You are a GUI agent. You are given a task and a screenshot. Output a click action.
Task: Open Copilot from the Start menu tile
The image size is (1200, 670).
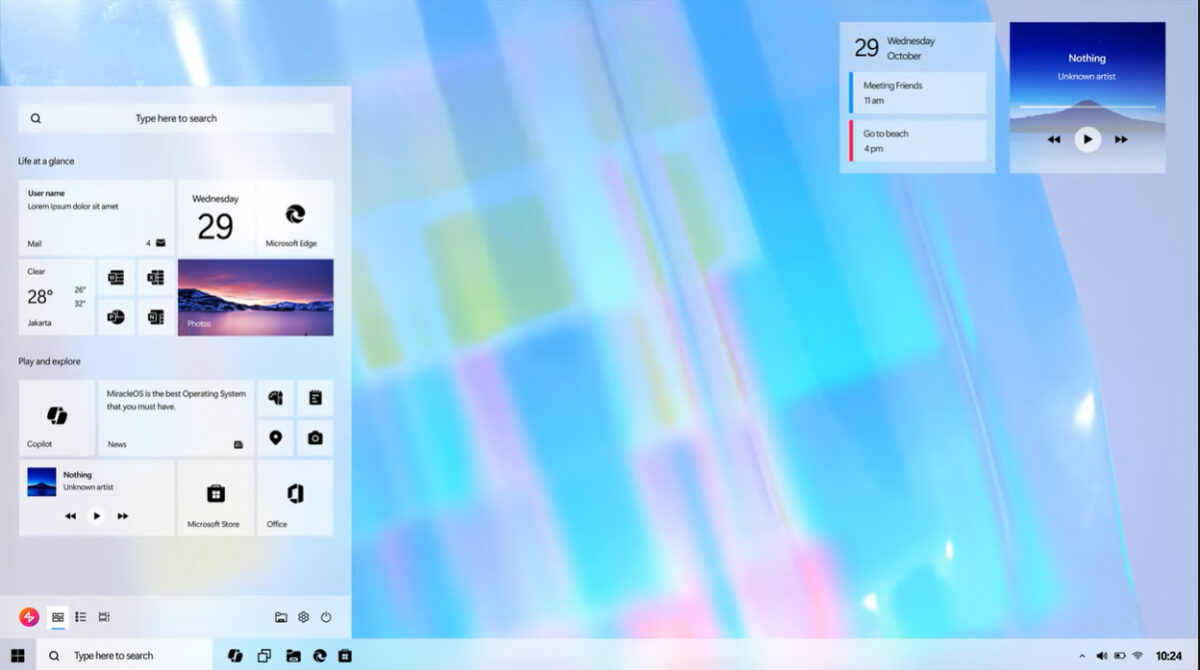(x=56, y=418)
